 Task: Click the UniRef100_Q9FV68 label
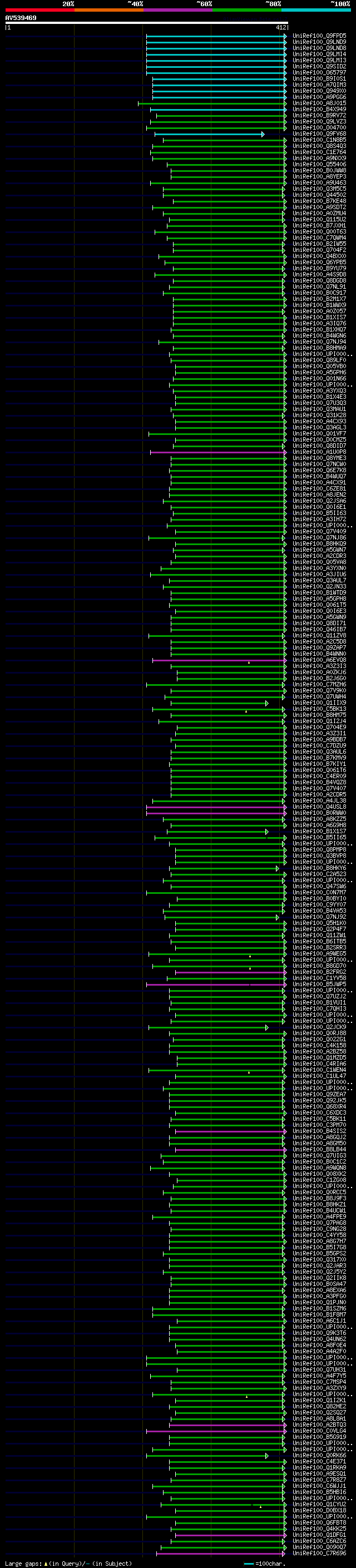coord(319,134)
